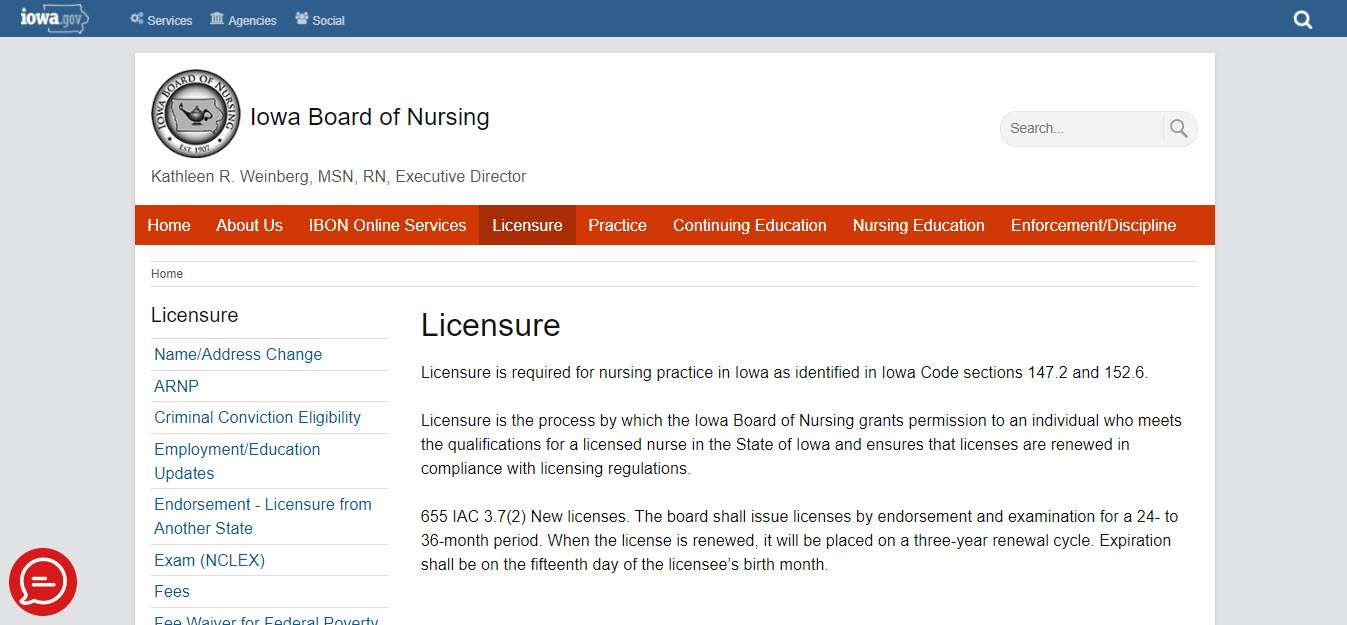
Task: Open the Nursing Education tab
Action: click(918, 225)
